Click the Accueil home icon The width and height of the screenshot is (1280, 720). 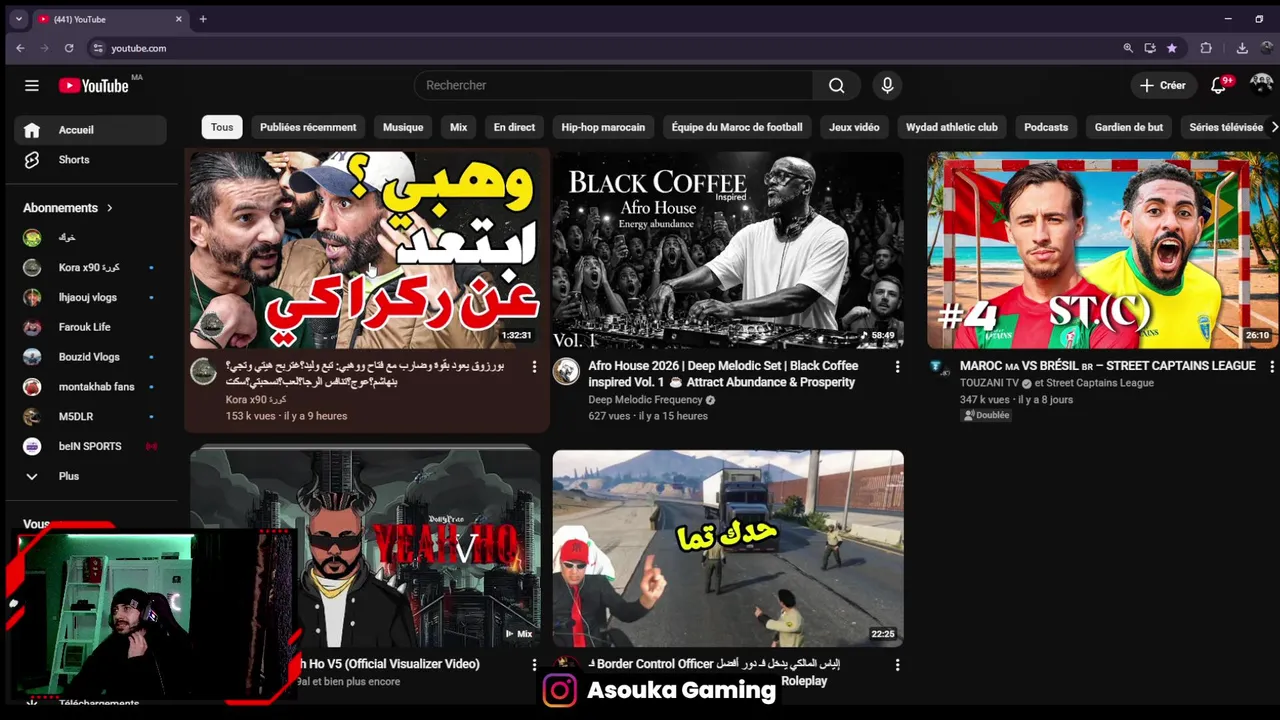pos(32,130)
